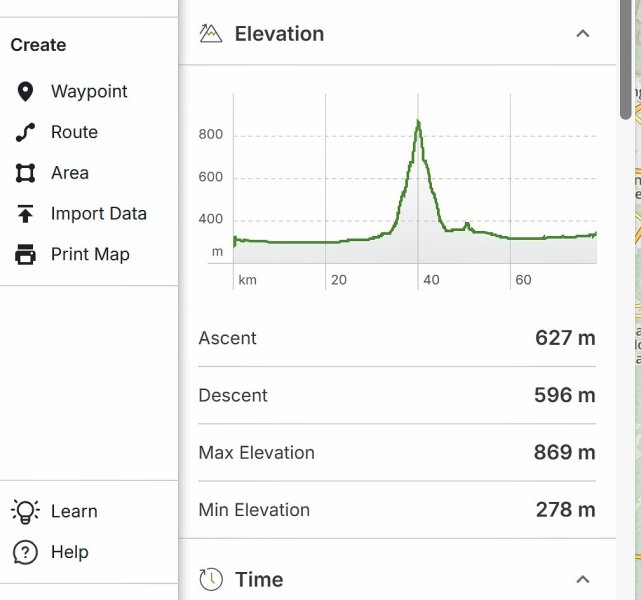This screenshot has height=600, width=641.
Task: Click the Area polygon icon
Action: tap(25, 173)
